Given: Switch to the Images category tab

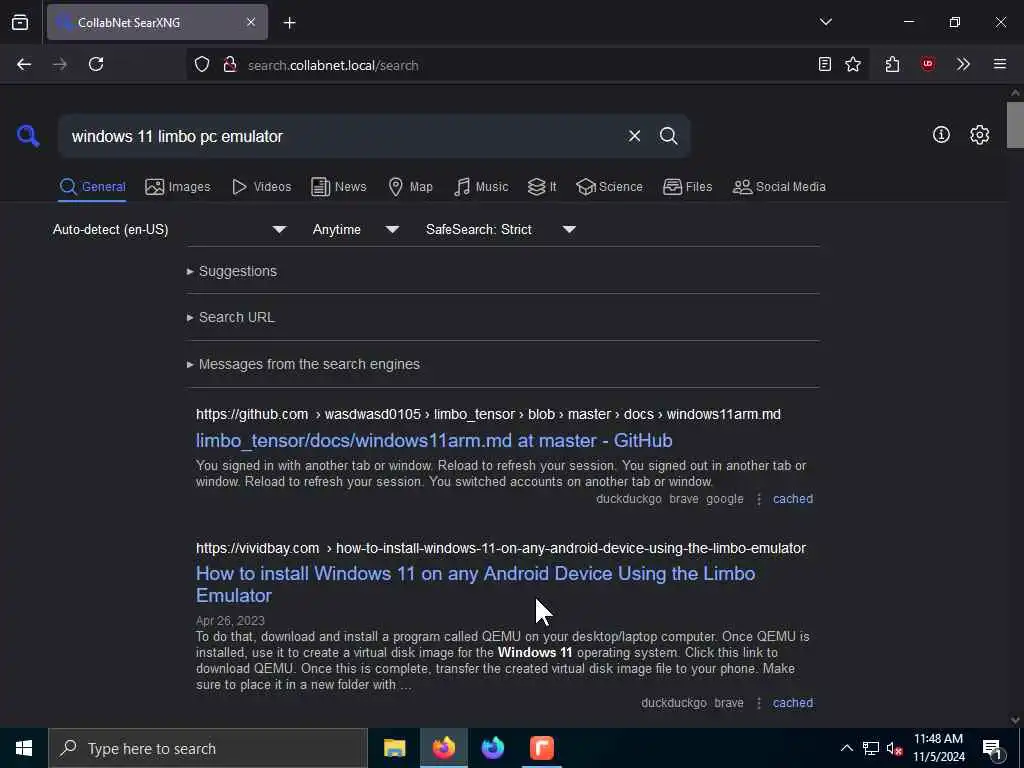Looking at the screenshot, I should click(x=178, y=187).
